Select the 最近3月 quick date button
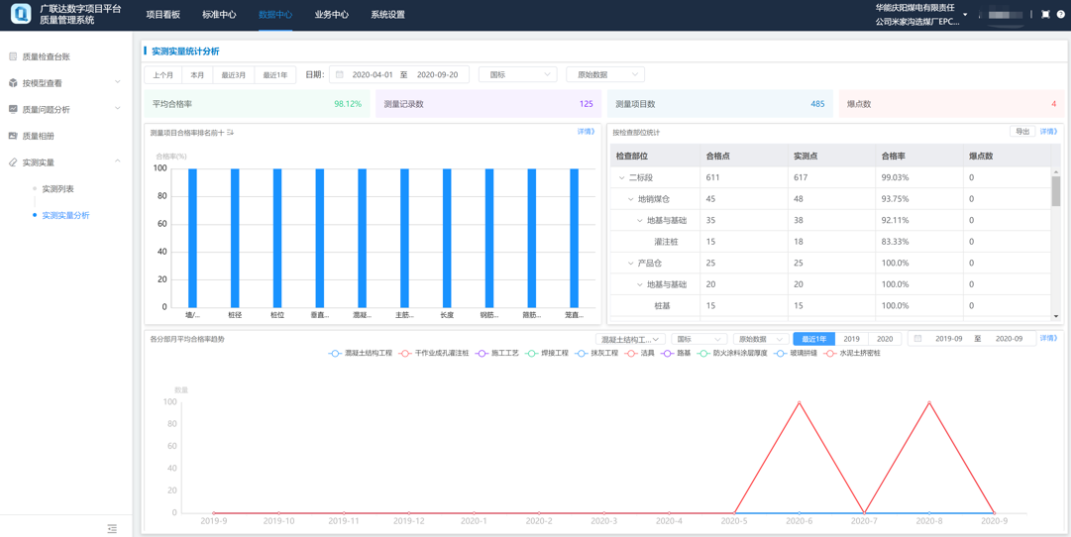Screen dimensions: 1071x537 234,74
